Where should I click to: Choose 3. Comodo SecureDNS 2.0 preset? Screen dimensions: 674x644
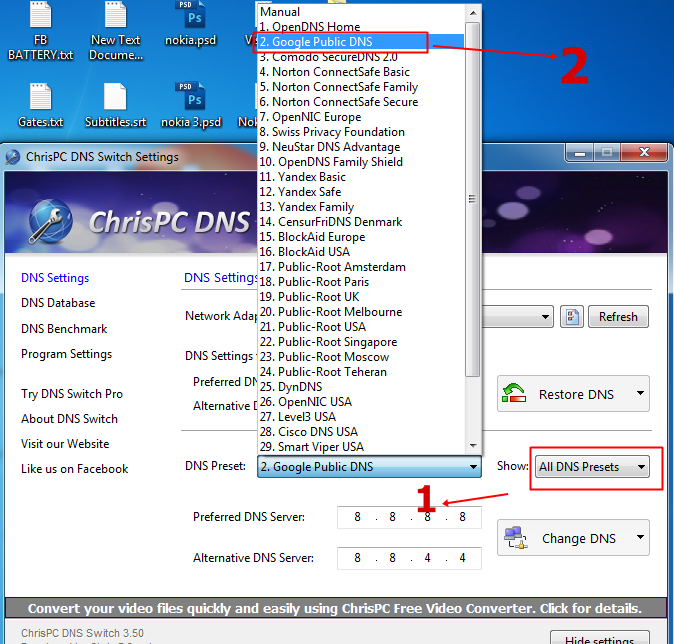(361, 57)
